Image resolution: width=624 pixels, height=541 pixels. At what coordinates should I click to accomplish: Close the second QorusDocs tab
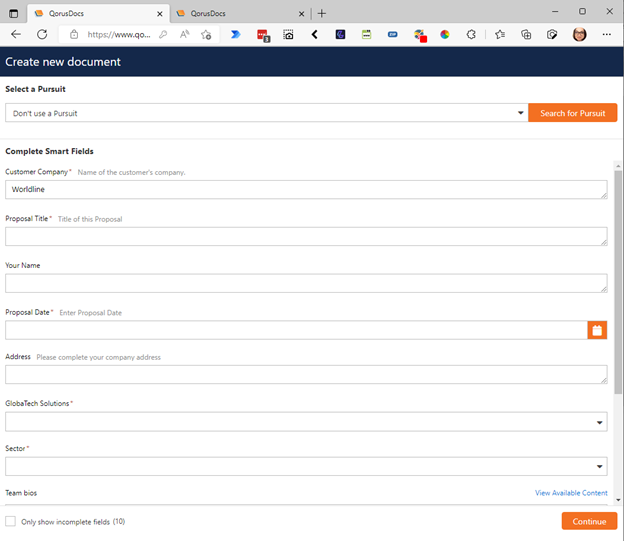point(301,14)
